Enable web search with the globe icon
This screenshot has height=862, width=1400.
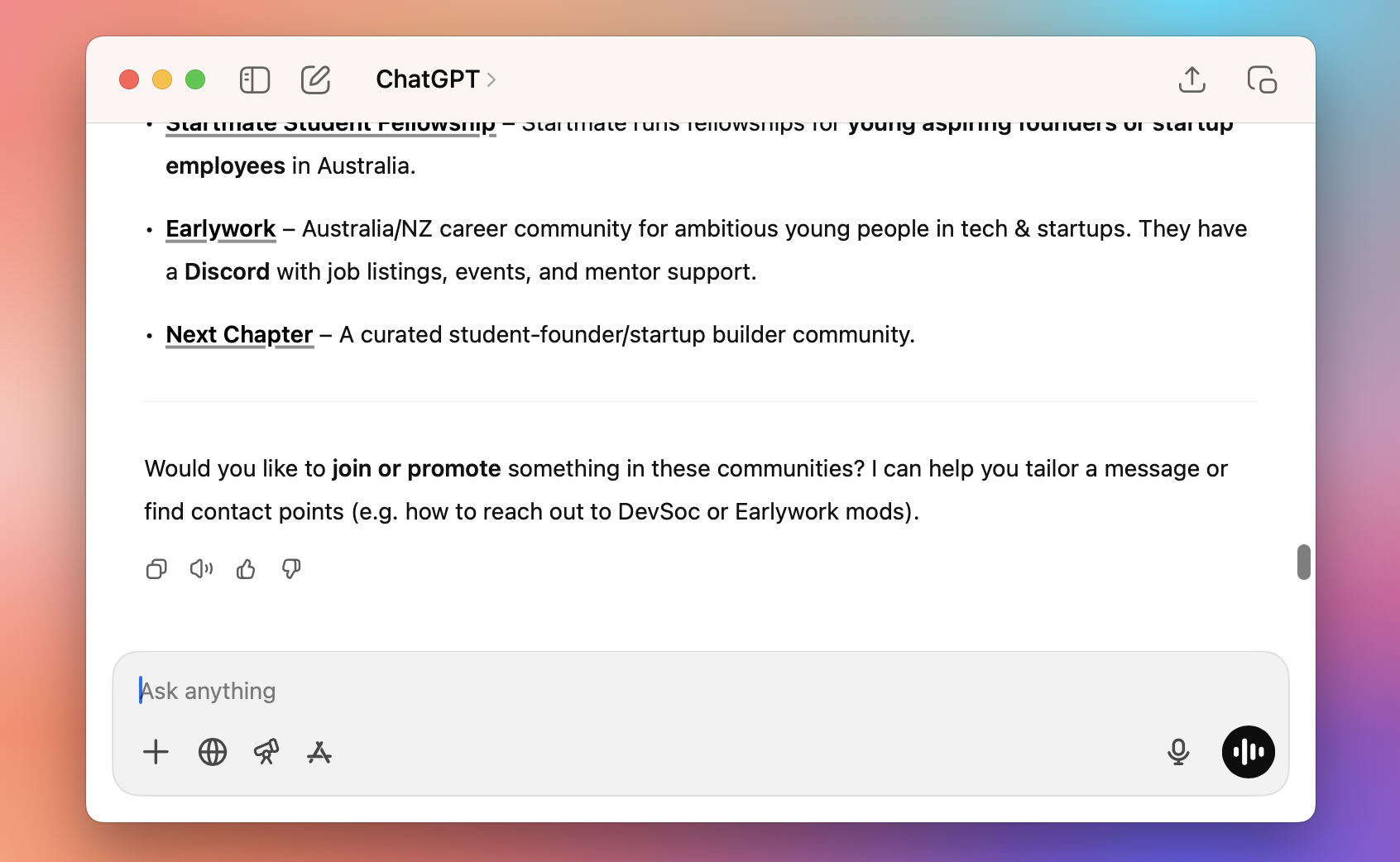pyautogui.click(x=212, y=752)
